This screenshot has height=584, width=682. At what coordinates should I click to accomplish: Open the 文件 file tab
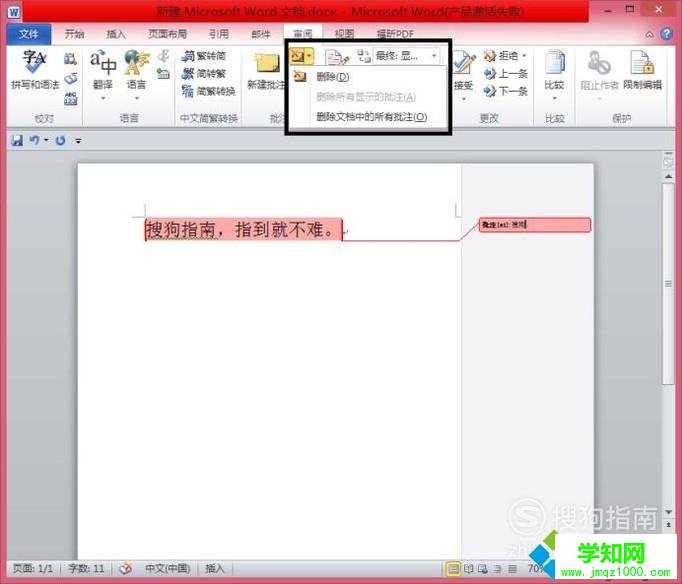tap(29, 34)
